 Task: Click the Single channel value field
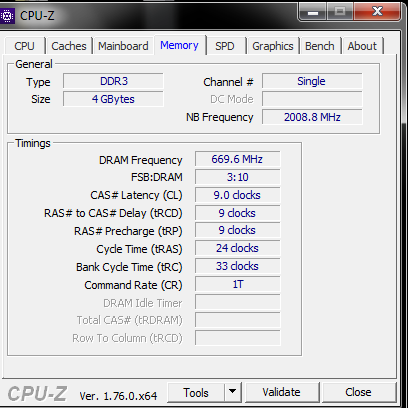[x=312, y=81]
